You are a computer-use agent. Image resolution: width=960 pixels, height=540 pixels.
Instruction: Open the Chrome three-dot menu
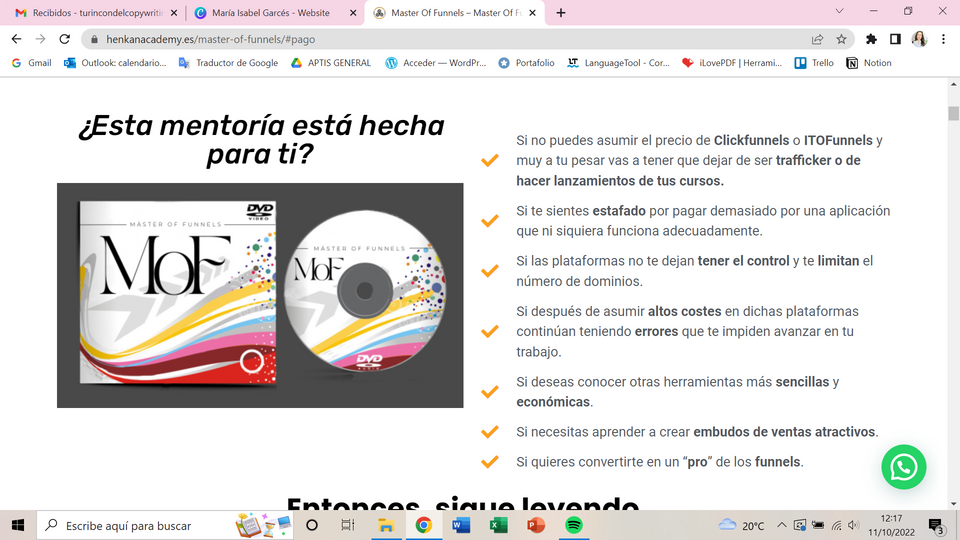943,39
